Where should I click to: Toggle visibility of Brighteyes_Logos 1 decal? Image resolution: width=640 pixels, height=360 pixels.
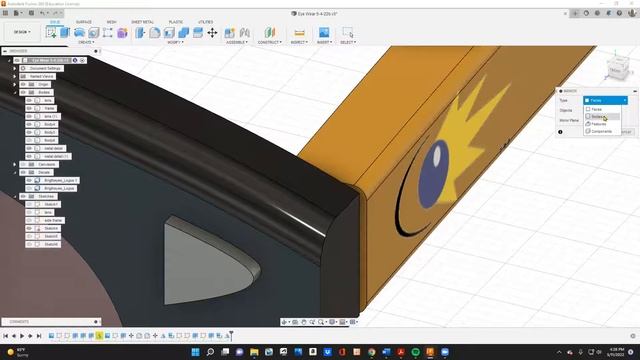[29, 180]
